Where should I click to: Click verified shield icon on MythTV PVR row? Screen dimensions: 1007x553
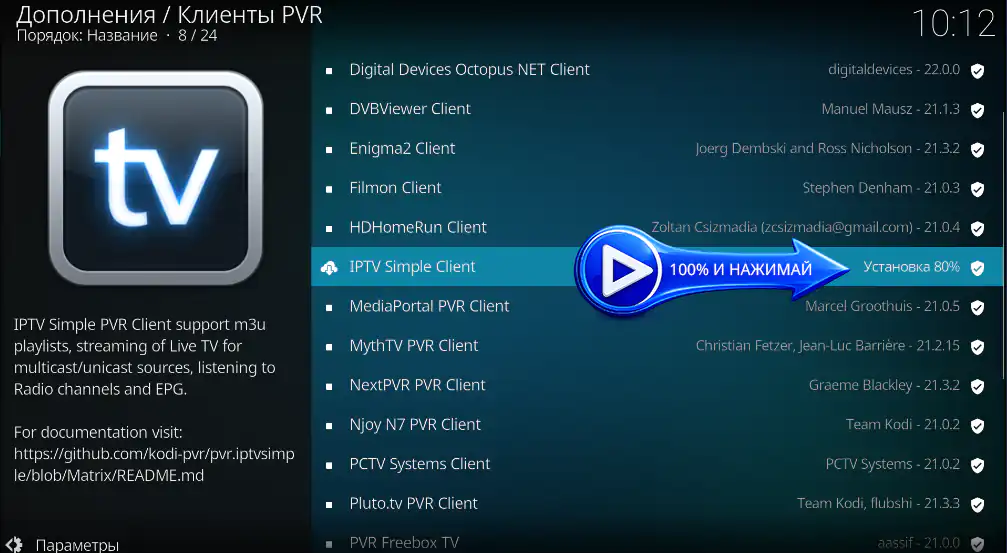click(x=977, y=347)
